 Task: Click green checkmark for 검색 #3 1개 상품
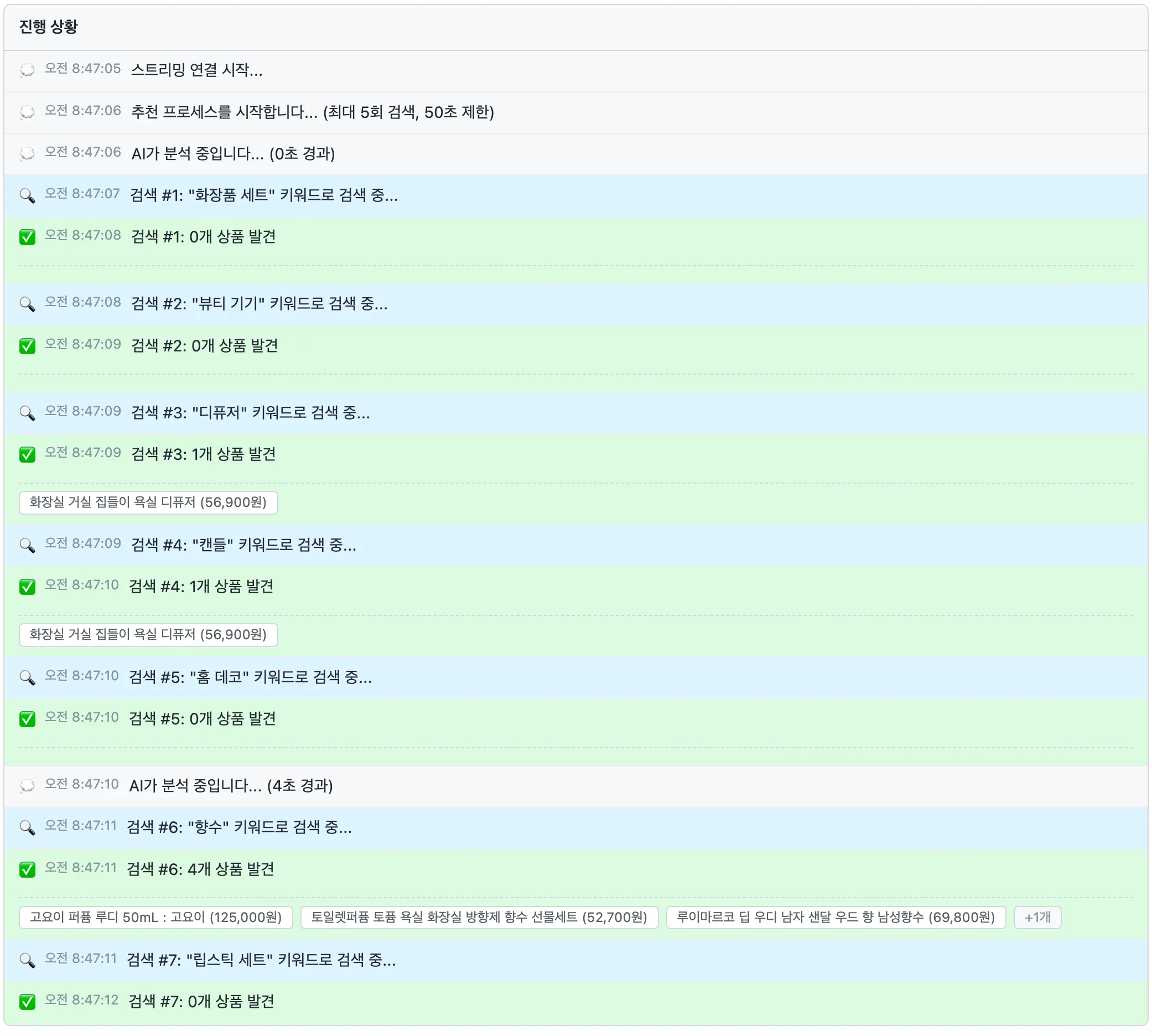(x=27, y=455)
